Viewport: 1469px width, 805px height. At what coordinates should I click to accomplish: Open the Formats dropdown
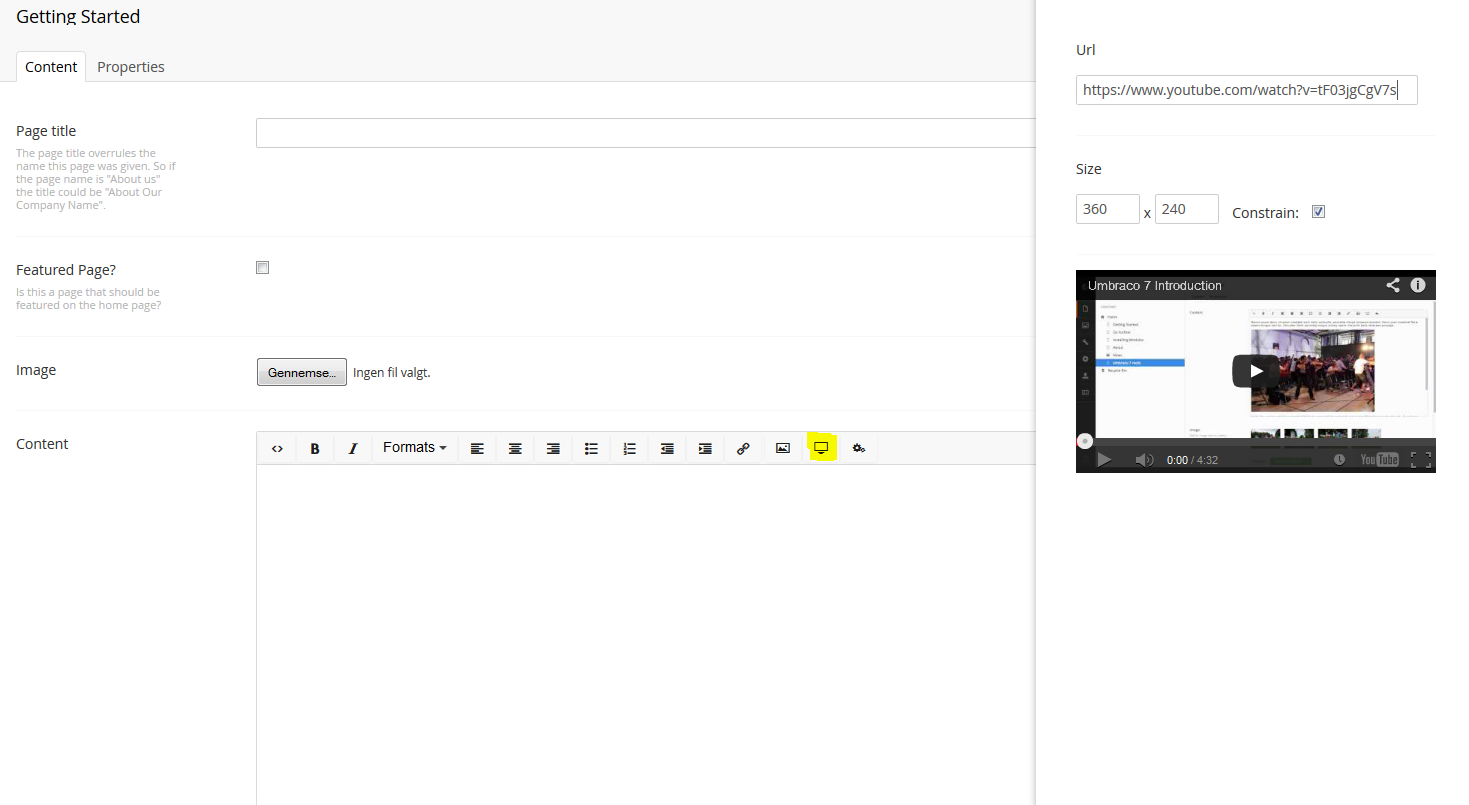point(414,448)
